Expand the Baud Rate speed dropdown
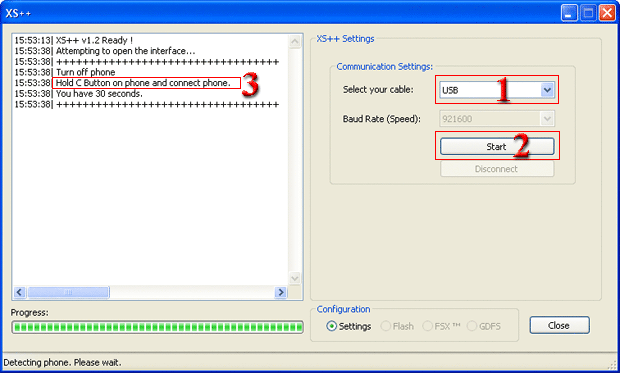Image resolution: width=620 pixels, height=373 pixels. [547, 119]
